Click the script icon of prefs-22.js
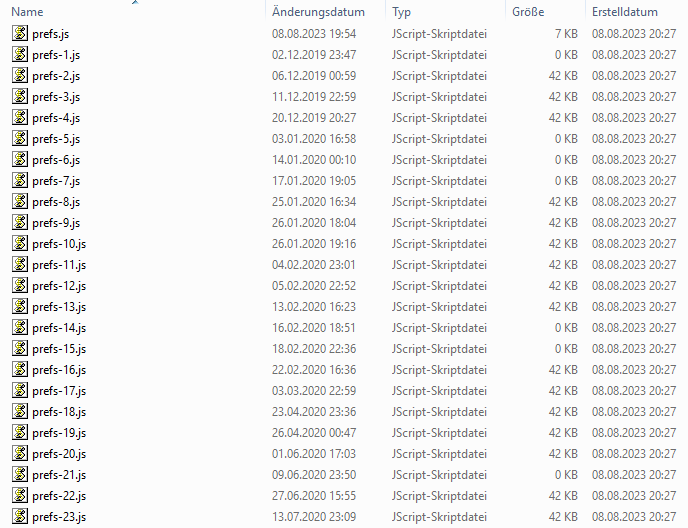Viewport: 688px width, 528px height. pyautogui.click(x=20, y=496)
